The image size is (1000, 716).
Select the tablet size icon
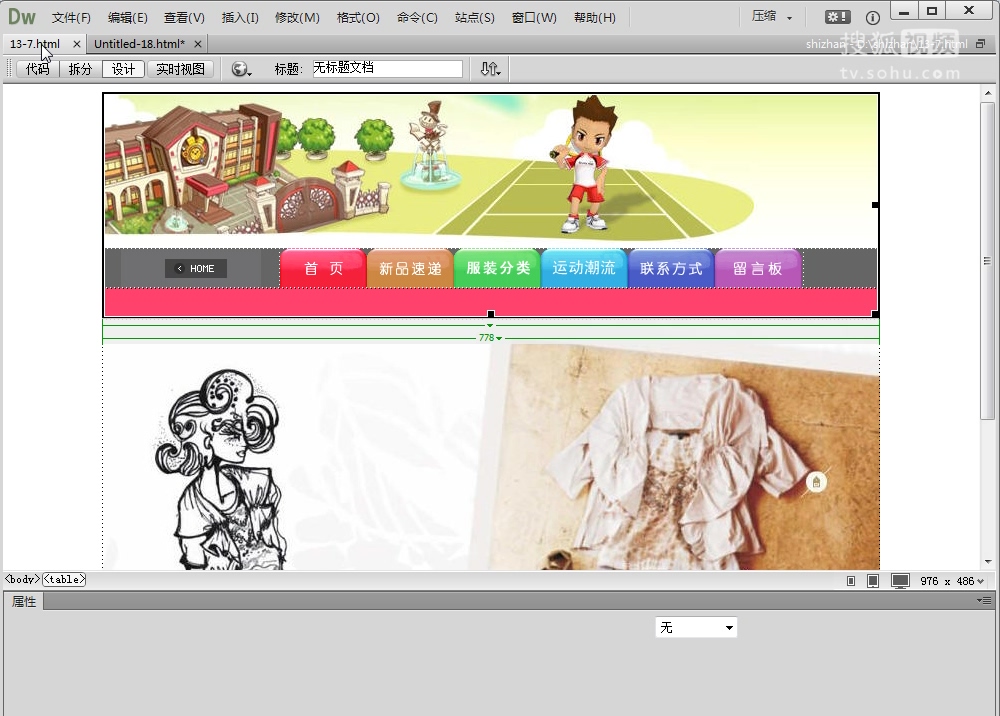point(873,581)
